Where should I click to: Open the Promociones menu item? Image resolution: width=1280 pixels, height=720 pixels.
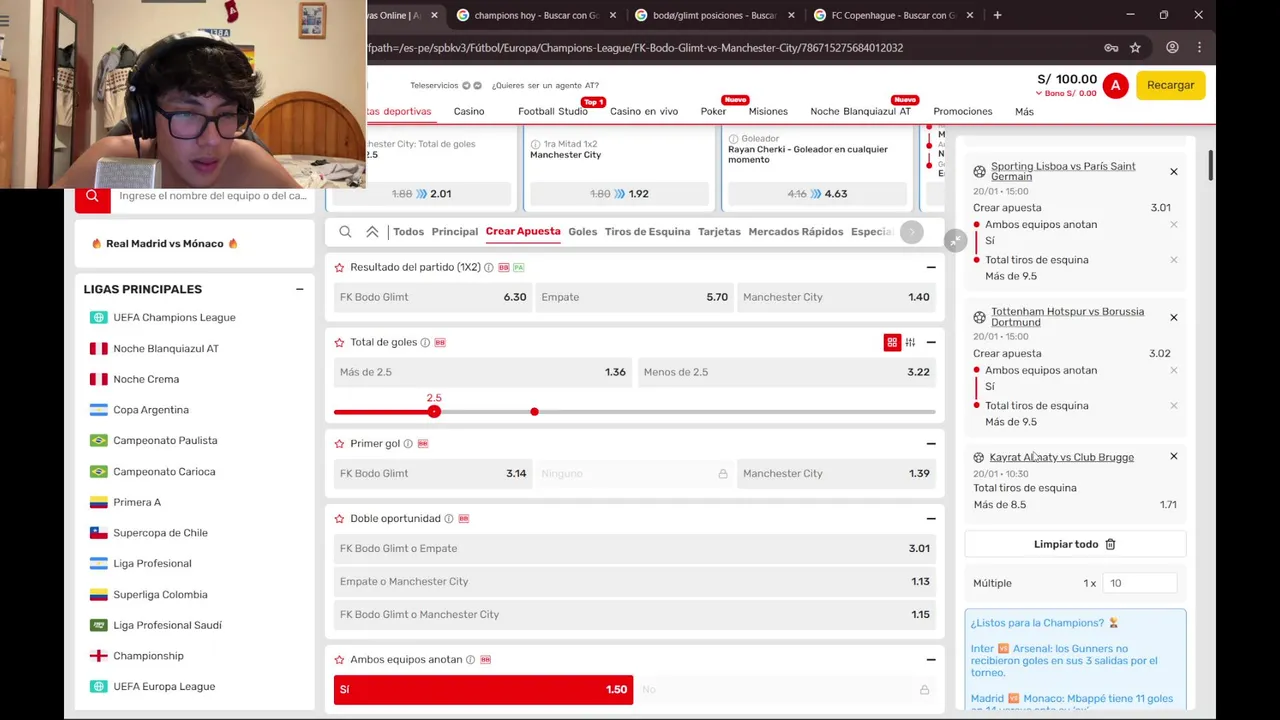pyautogui.click(x=963, y=112)
